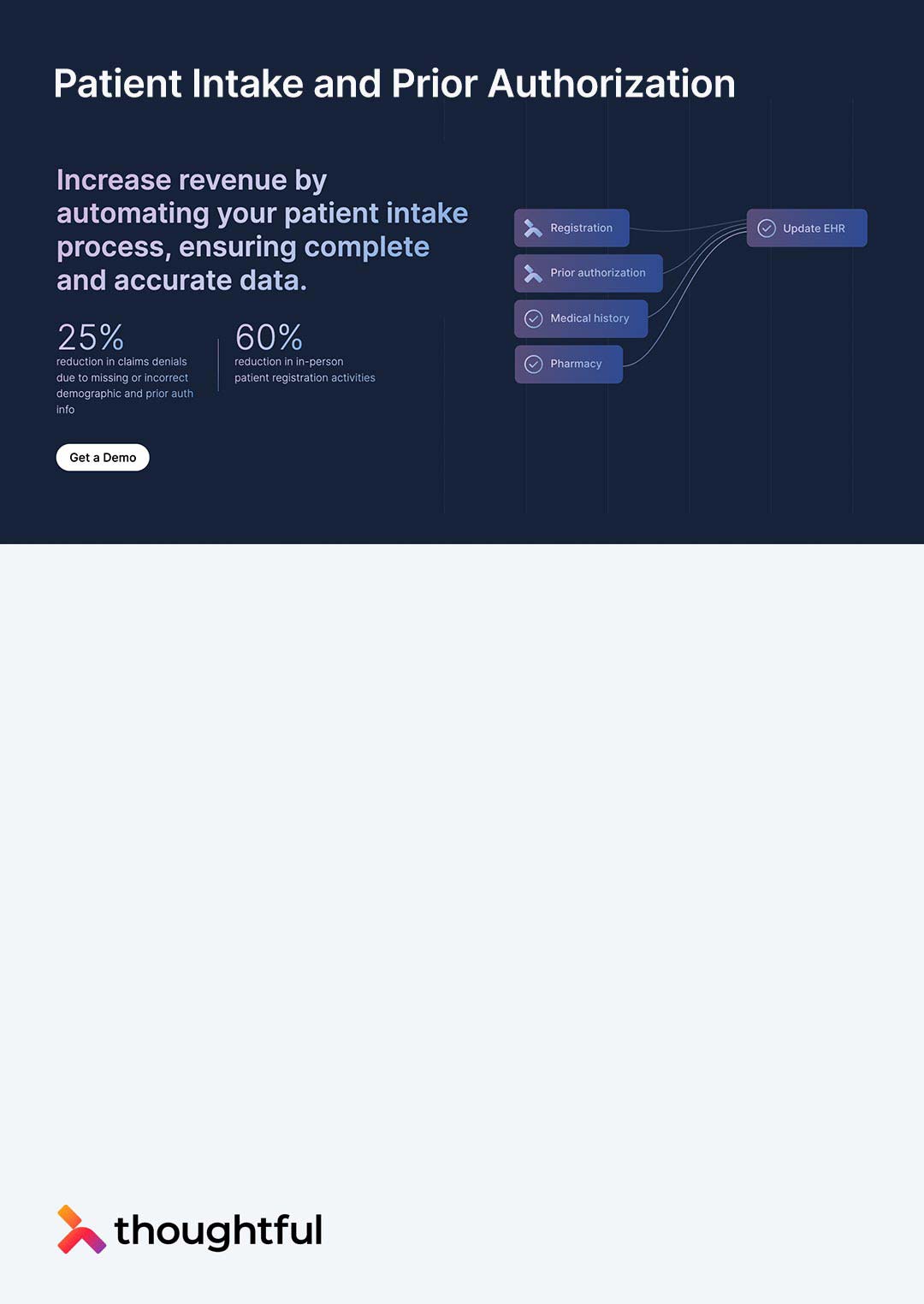Image resolution: width=924 pixels, height=1304 pixels.
Task: Click the Patient Intake and Prior Authorization heading
Action: (x=395, y=83)
